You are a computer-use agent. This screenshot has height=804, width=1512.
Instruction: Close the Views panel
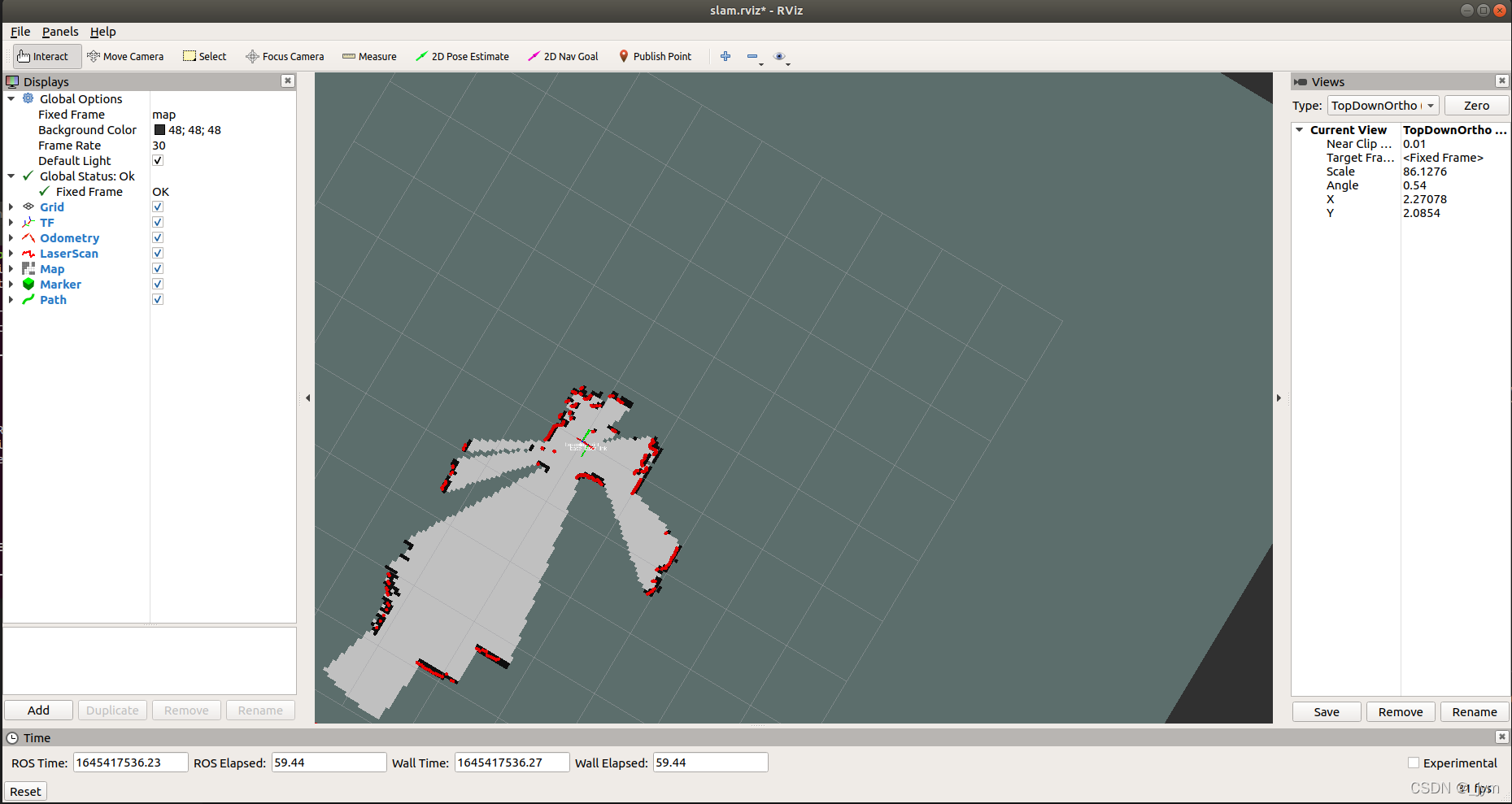click(x=1501, y=80)
